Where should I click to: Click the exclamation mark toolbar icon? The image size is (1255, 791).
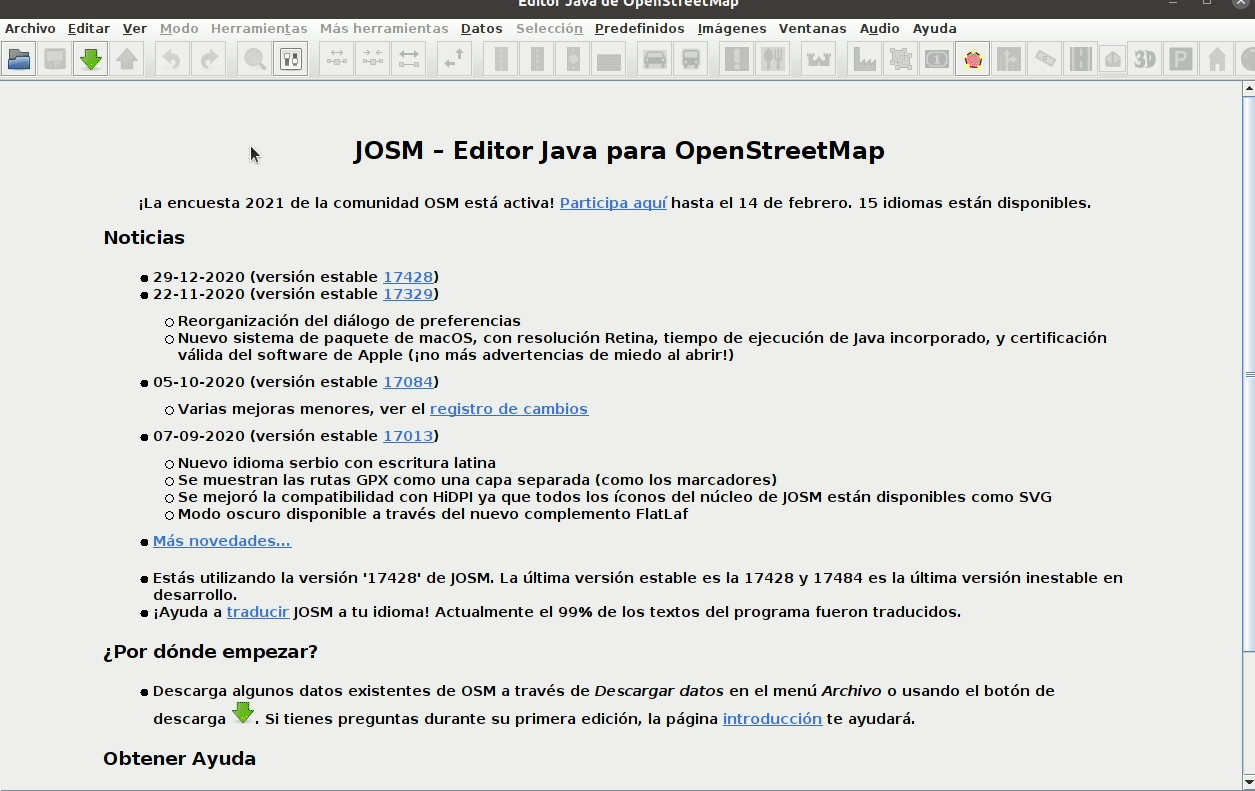point(737,60)
